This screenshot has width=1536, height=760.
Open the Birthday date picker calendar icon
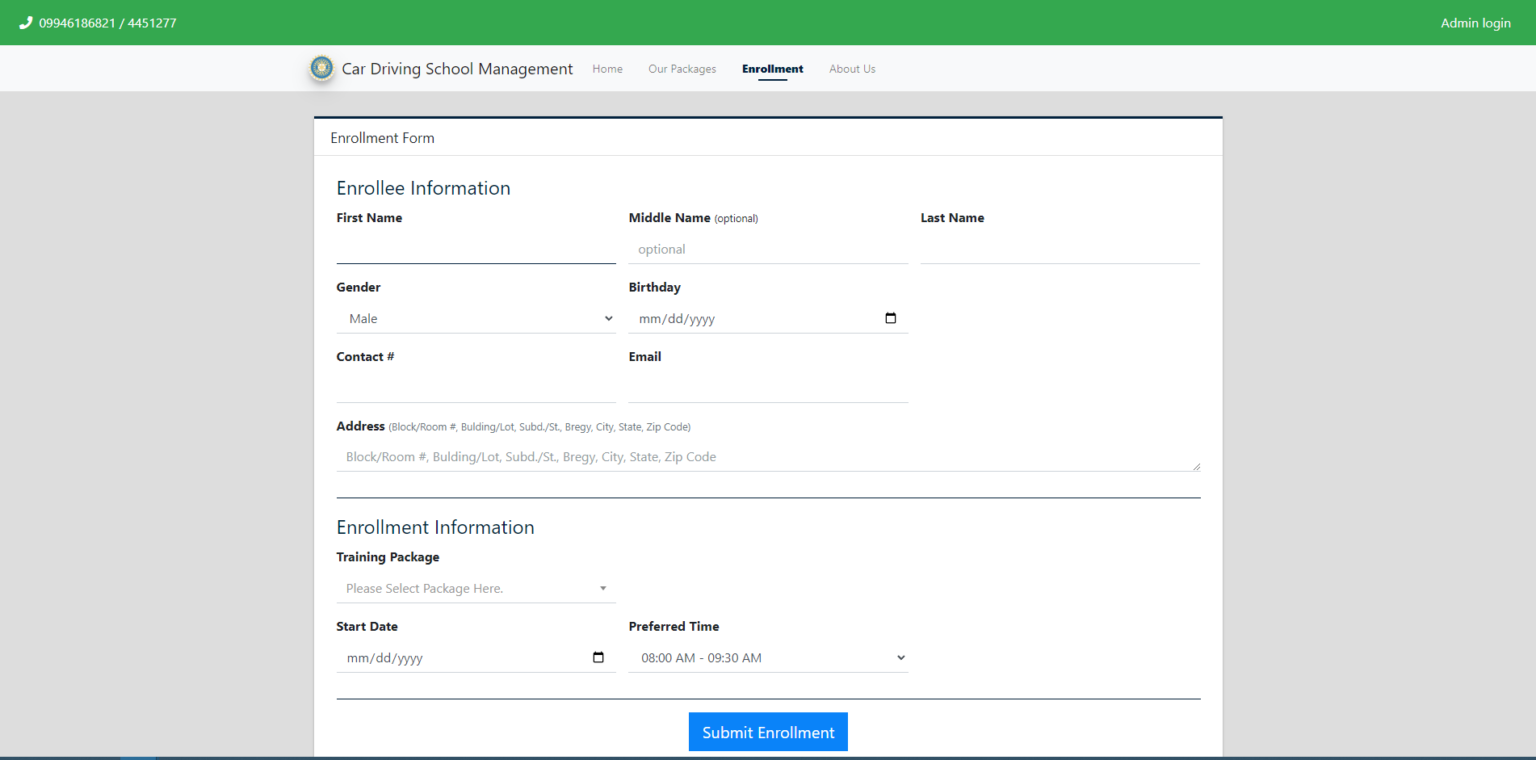pos(890,318)
